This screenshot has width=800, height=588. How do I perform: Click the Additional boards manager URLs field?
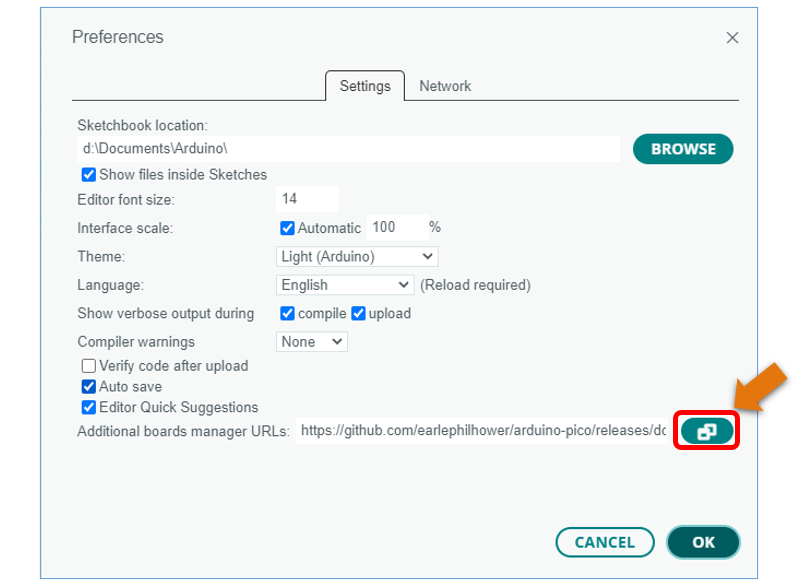pyautogui.click(x=482, y=431)
